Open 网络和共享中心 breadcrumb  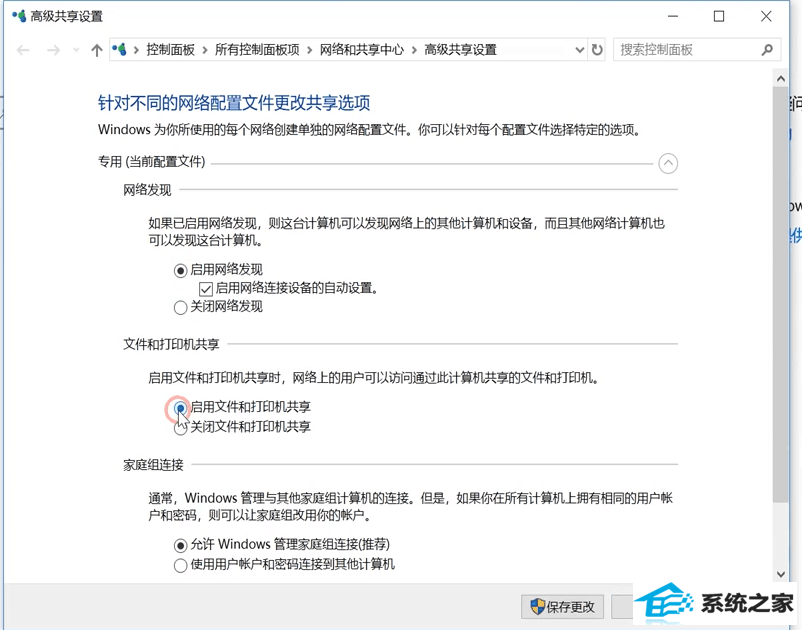362,50
